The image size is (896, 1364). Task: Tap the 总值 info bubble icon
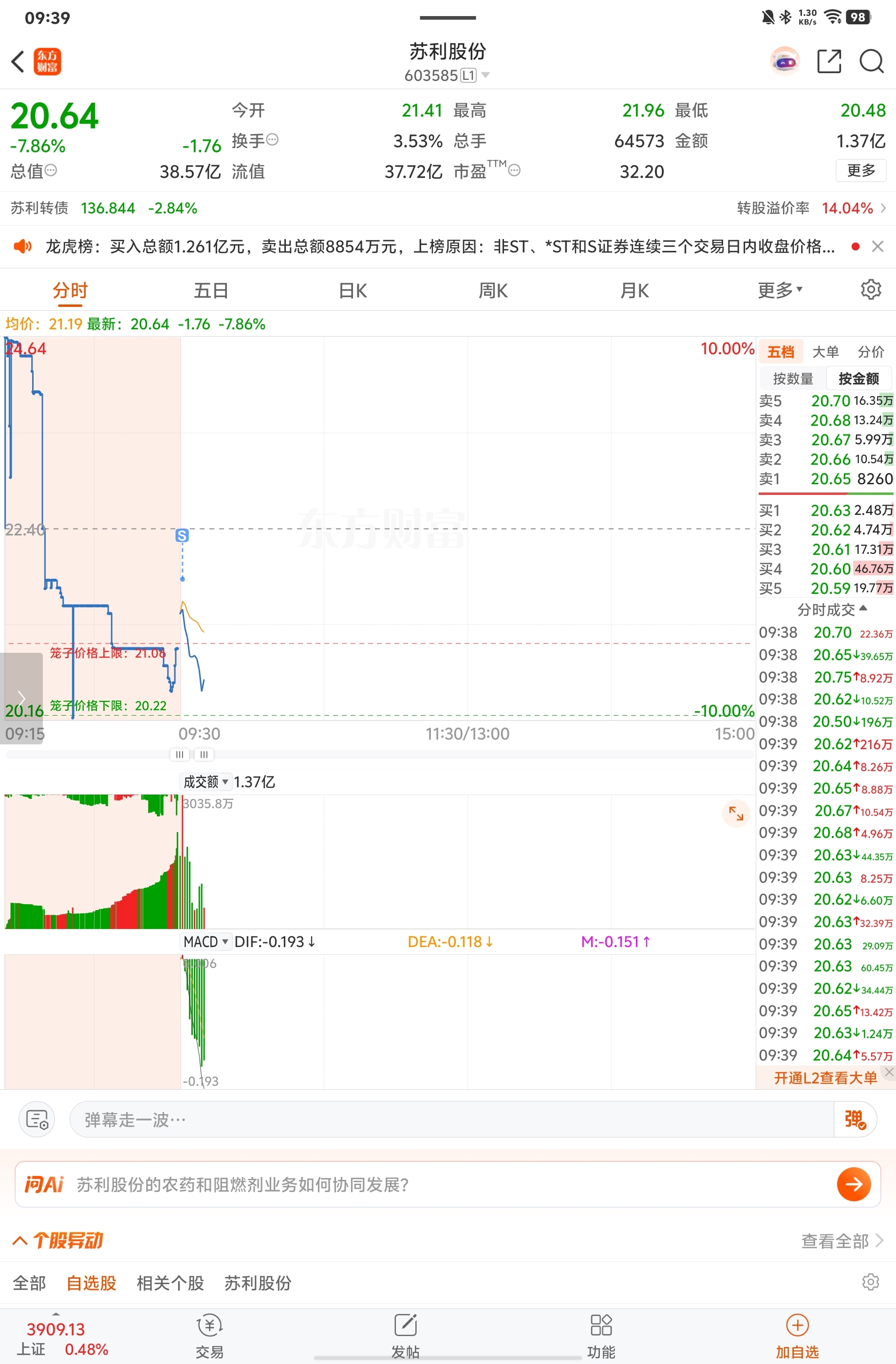51,170
